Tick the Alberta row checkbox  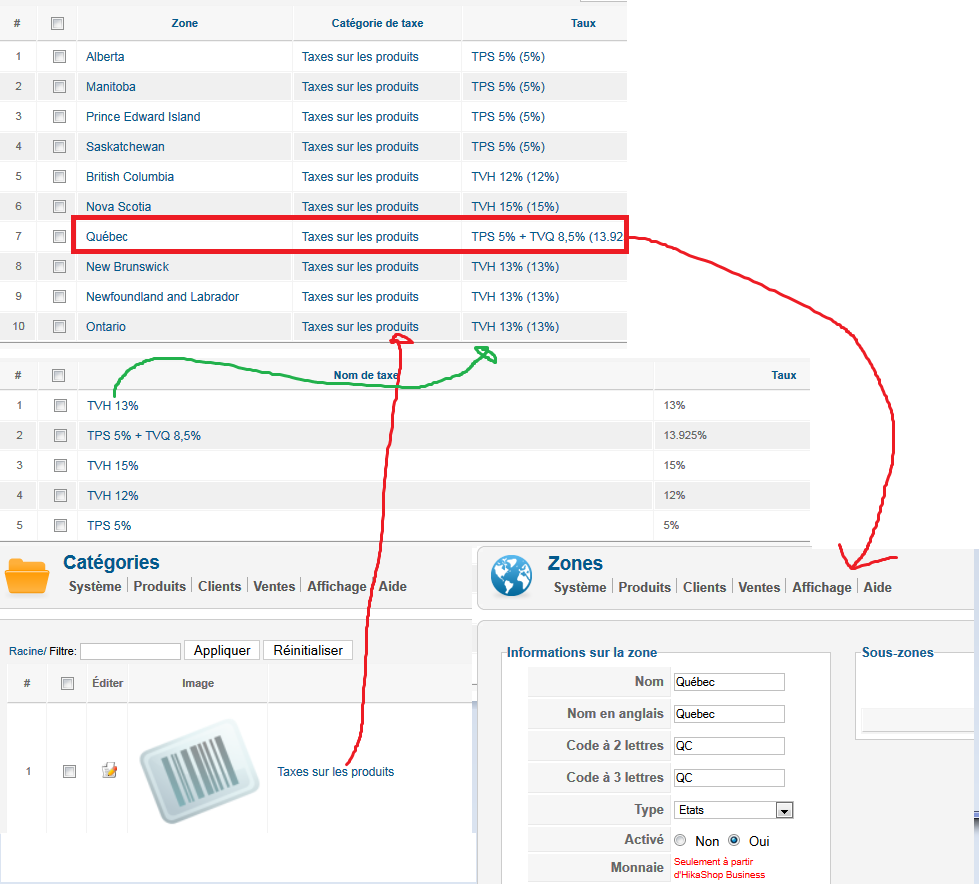point(59,57)
